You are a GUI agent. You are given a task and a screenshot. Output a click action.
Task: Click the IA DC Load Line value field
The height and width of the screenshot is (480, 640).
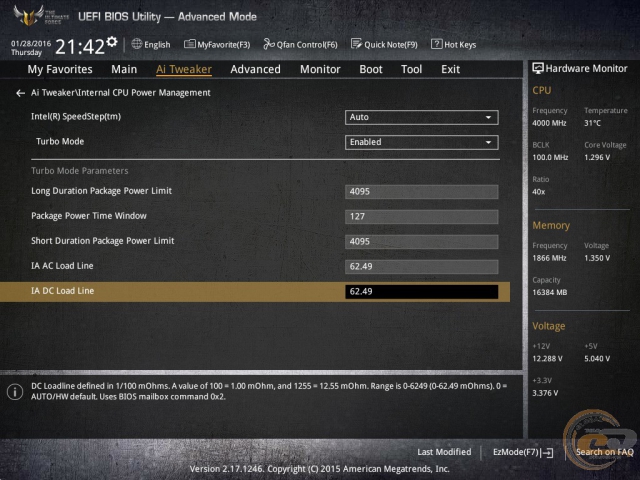[x=422, y=291]
